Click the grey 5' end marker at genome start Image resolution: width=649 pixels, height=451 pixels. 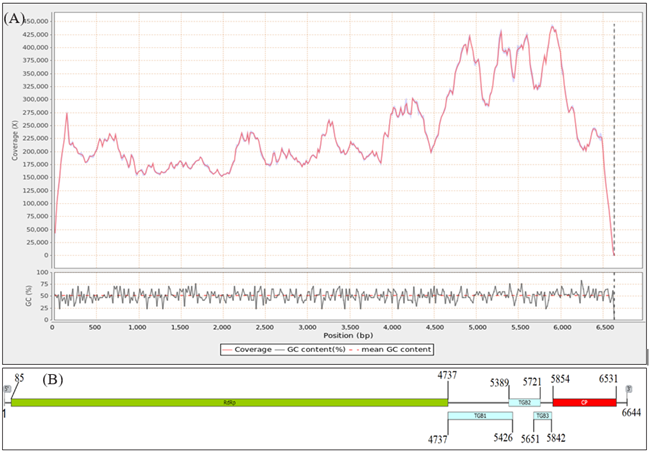click(x=6, y=390)
